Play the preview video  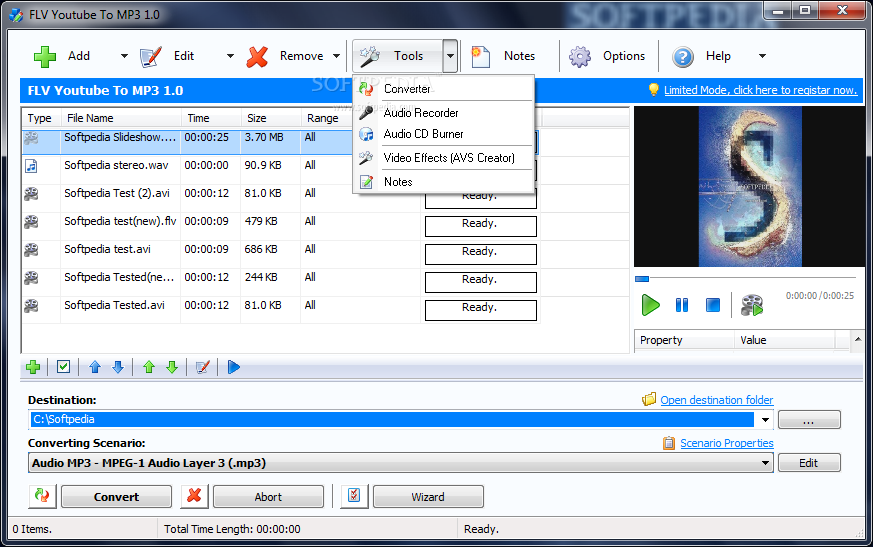650,305
